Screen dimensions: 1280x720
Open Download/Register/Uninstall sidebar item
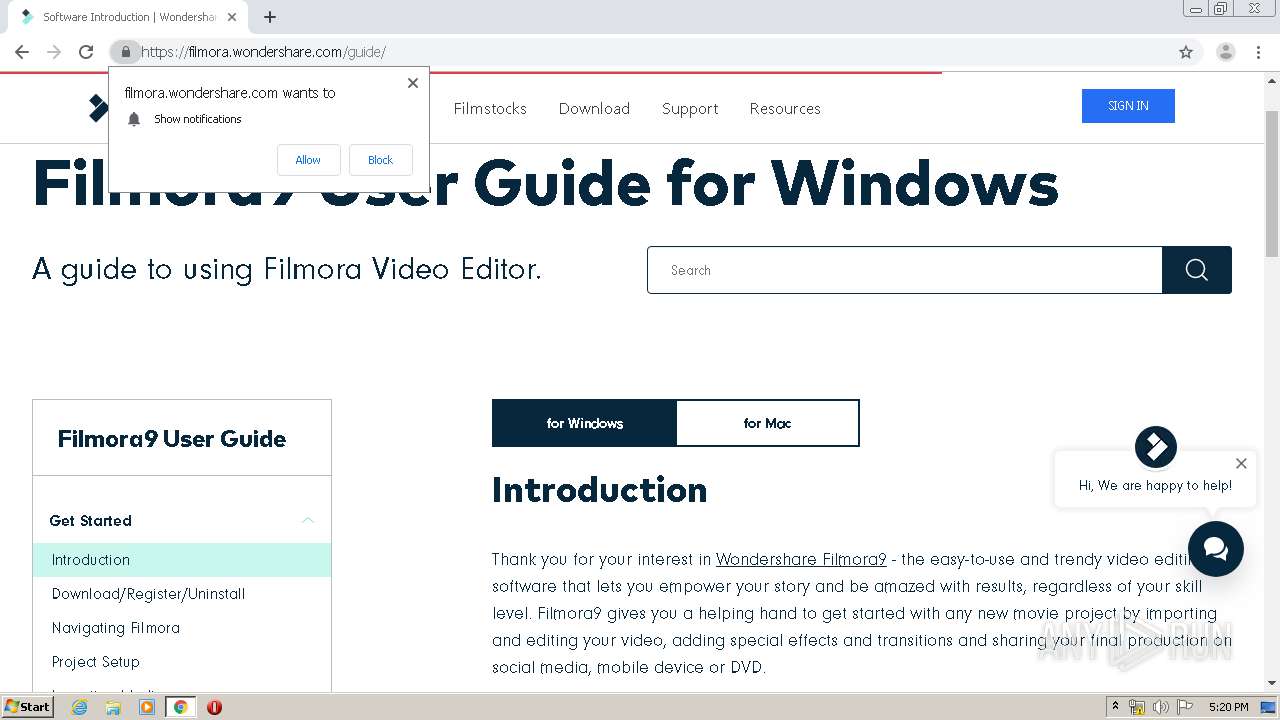pos(148,594)
